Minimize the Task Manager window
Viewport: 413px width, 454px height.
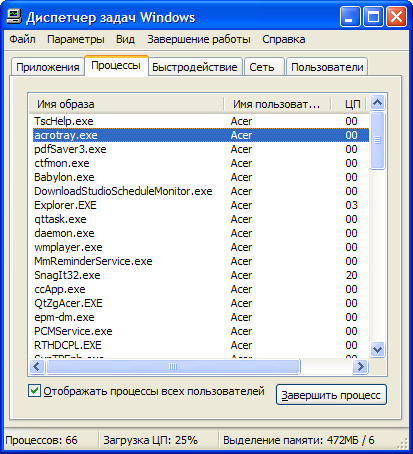(x=350, y=17)
